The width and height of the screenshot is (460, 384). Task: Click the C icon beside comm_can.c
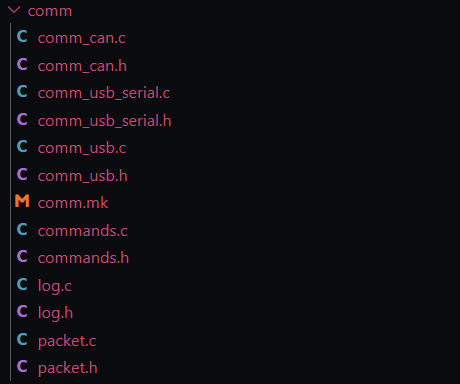tap(22, 36)
